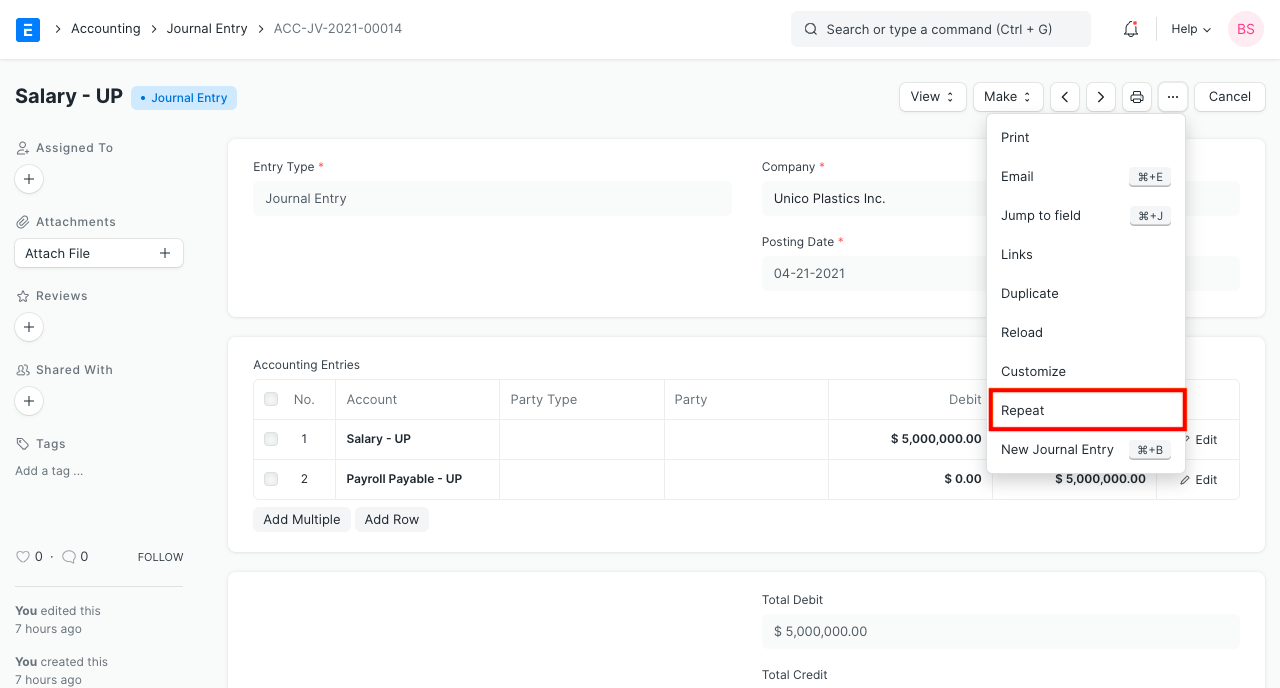The image size is (1280, 688).
Task: Click the Cancel button
Action: click(x=1229, y=96)
